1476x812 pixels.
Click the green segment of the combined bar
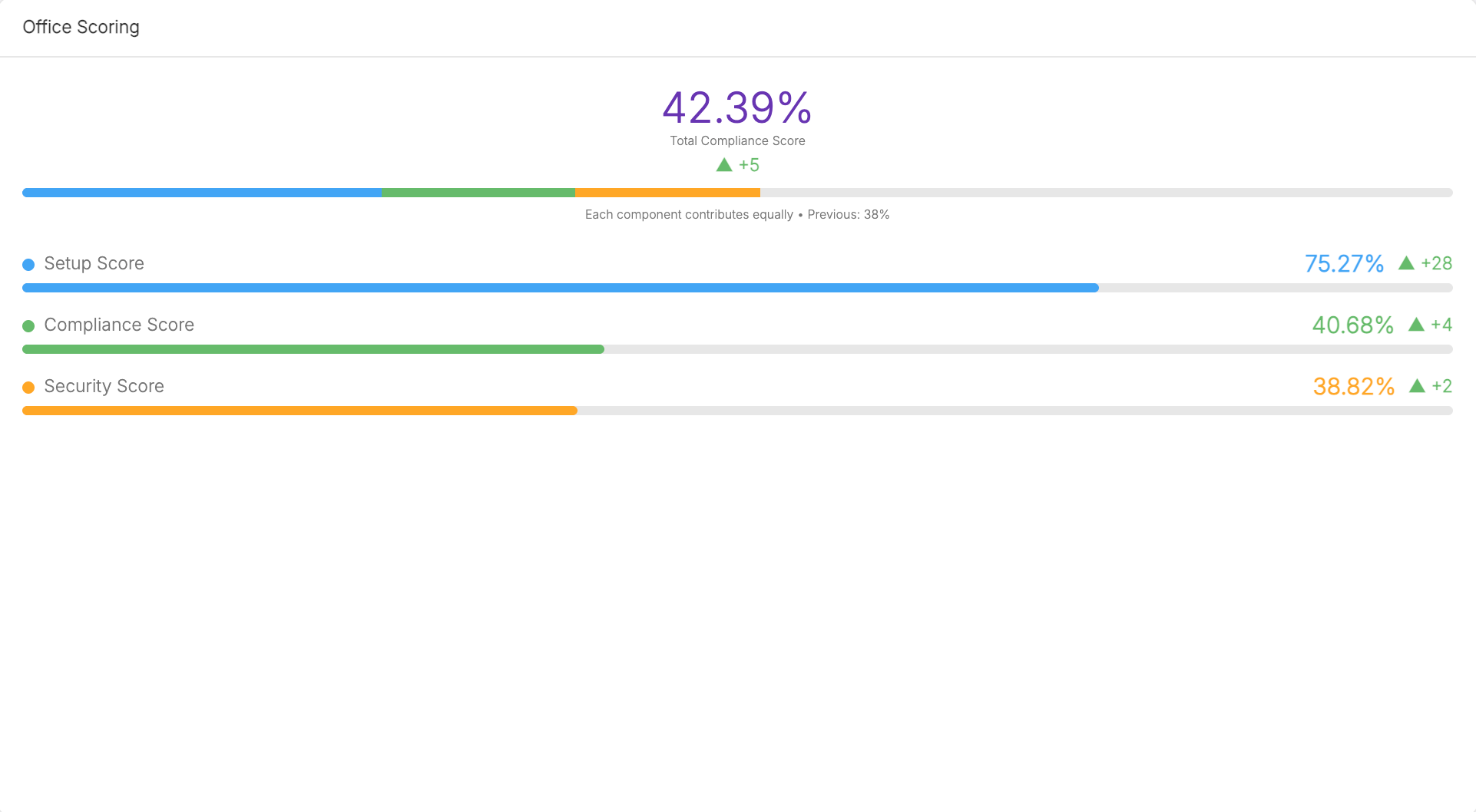478,193
